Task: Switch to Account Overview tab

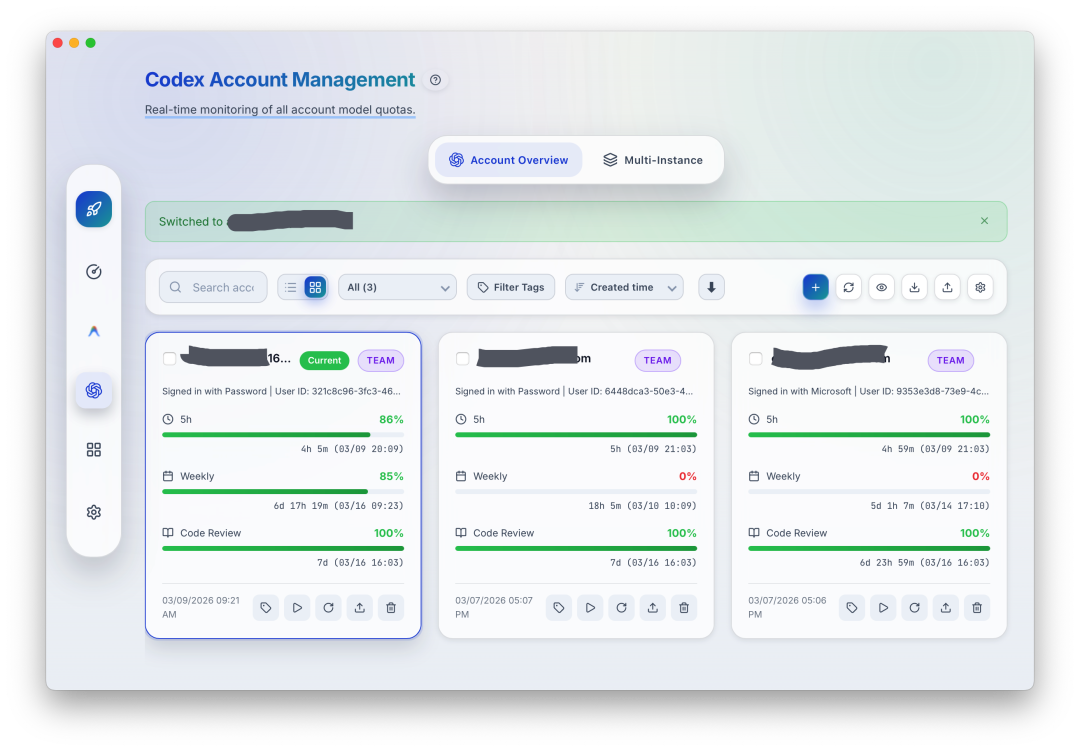Action: (508, 160)
